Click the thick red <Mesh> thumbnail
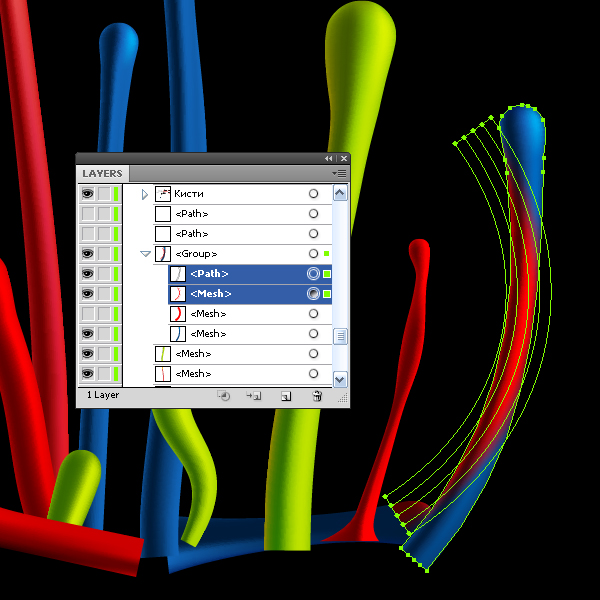600x600 pixels. [x=178, y=313]
